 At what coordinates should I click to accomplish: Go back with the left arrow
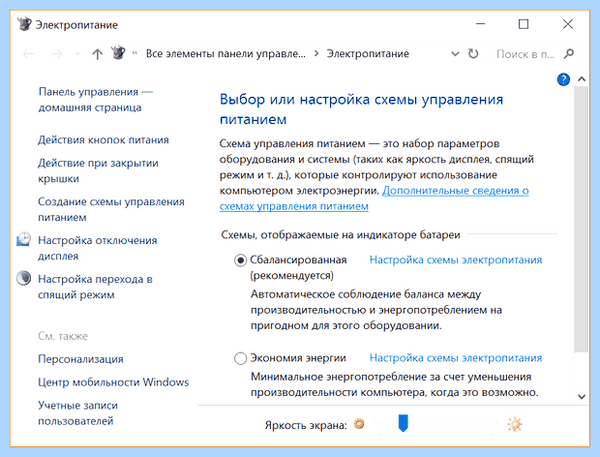coord(29,54)
